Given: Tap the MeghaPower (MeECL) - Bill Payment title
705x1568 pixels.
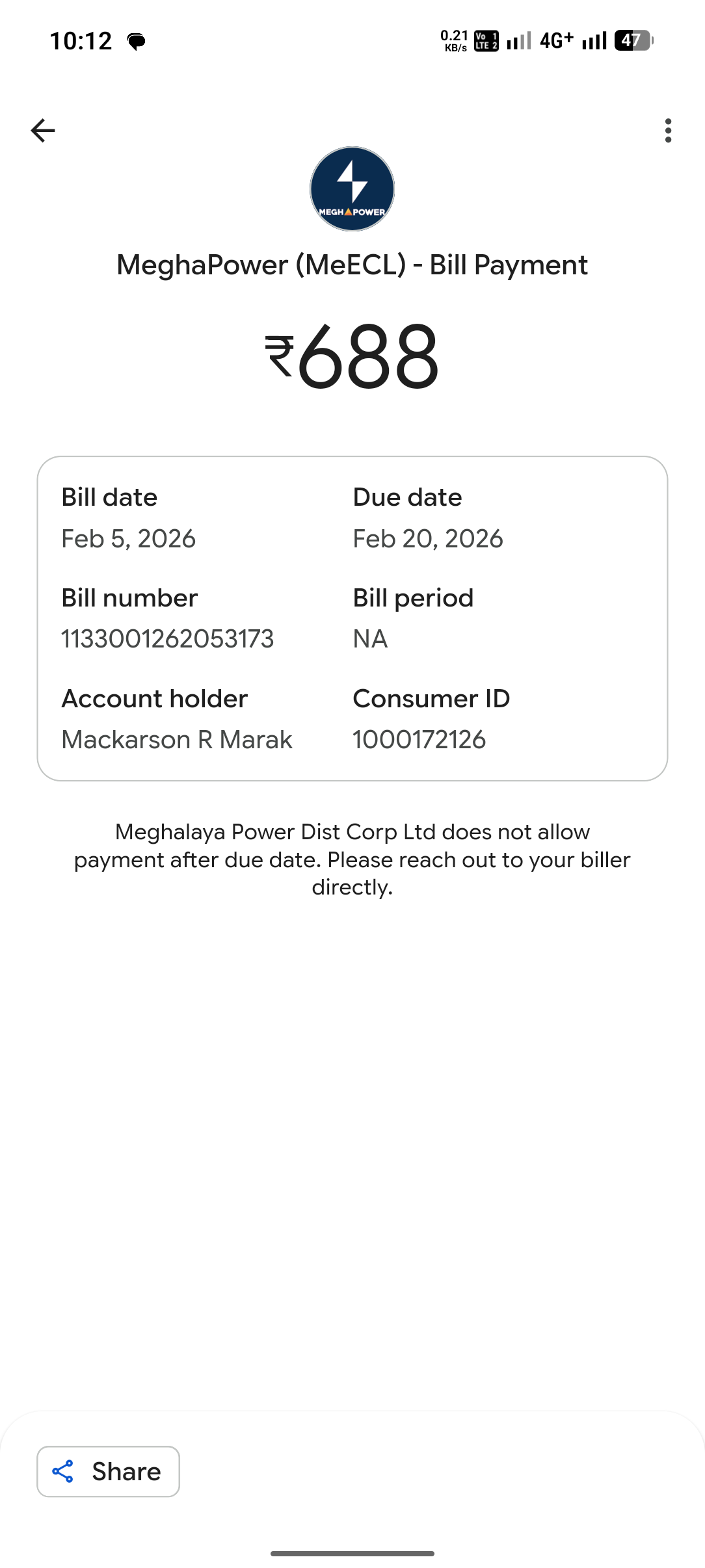Looking at the screenshot, I should (x=352, y=265).
